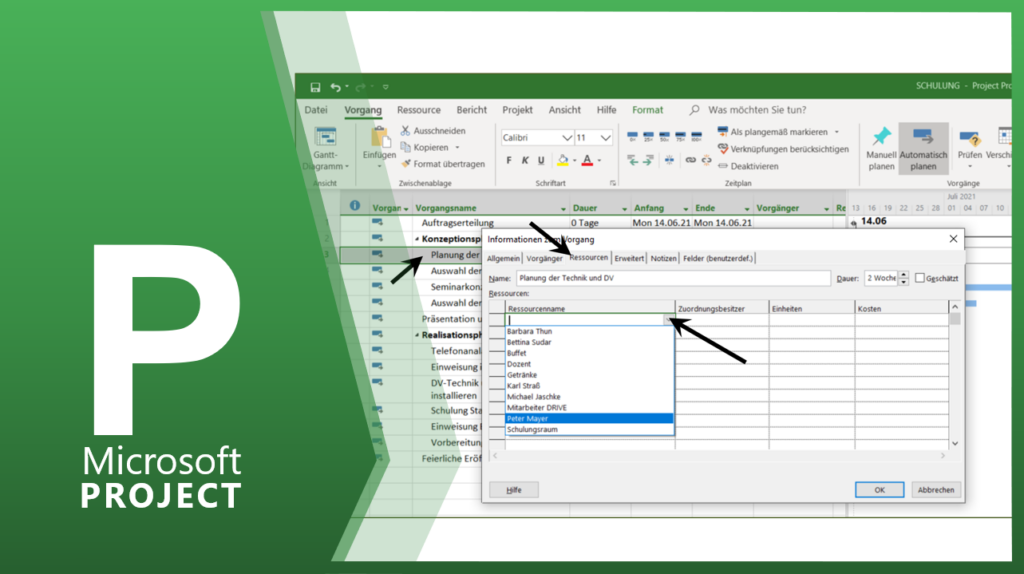The image size is (1024, 574).
Task: Click the Save icon in quick access toolbar
Action: (315, 87)
